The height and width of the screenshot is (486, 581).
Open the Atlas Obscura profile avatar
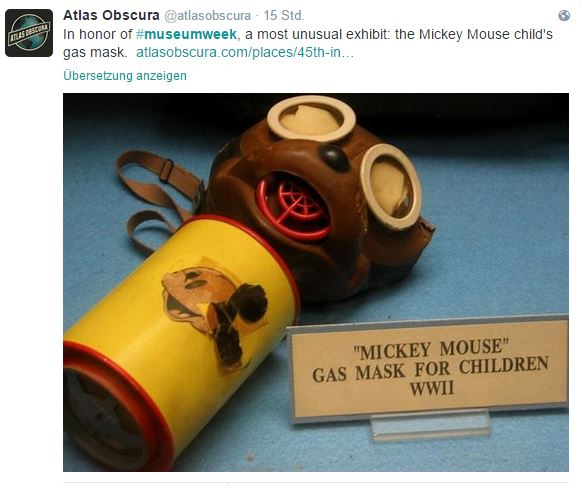(29, 33)
